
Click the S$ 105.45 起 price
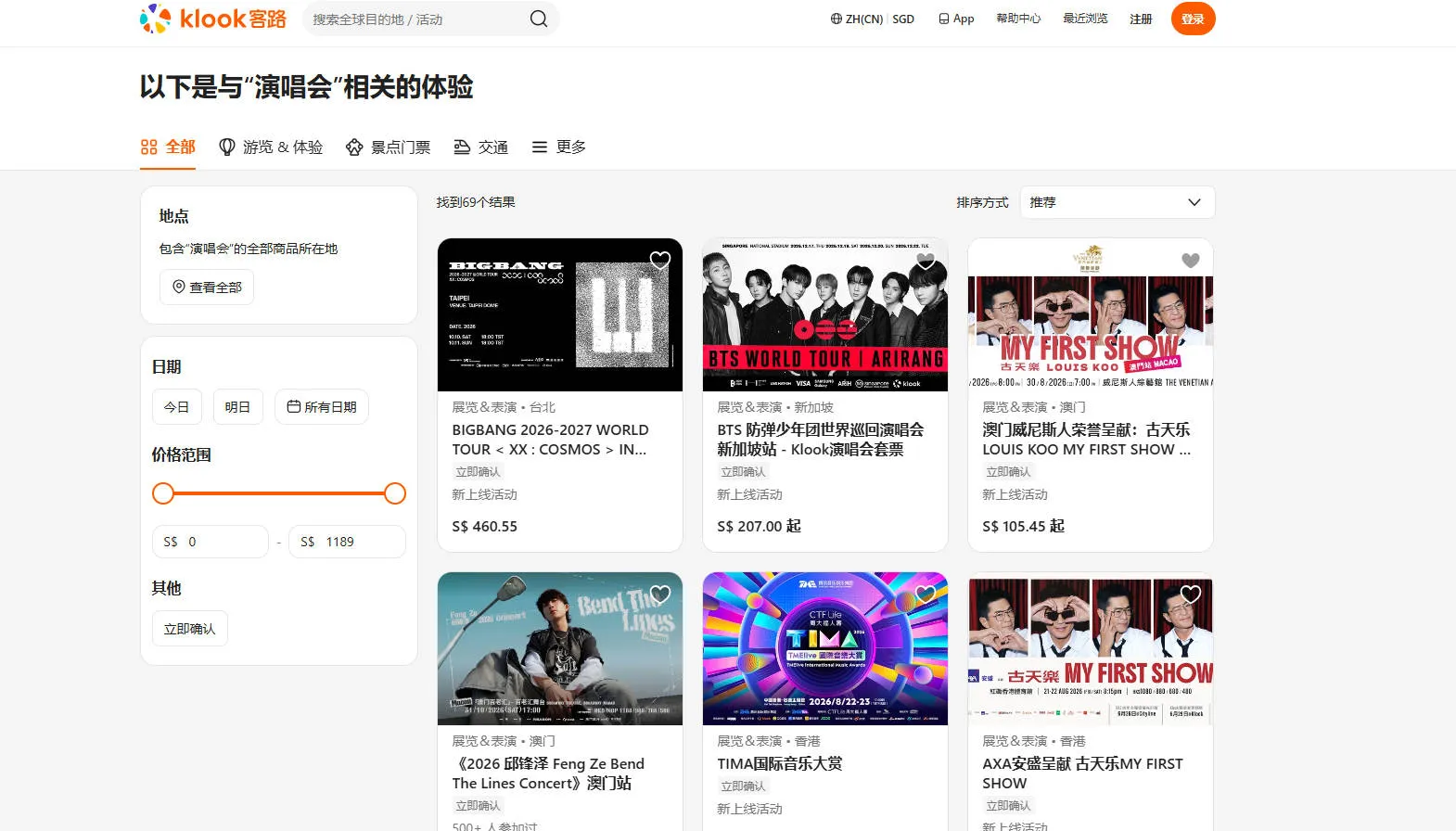pos(1024,527)
